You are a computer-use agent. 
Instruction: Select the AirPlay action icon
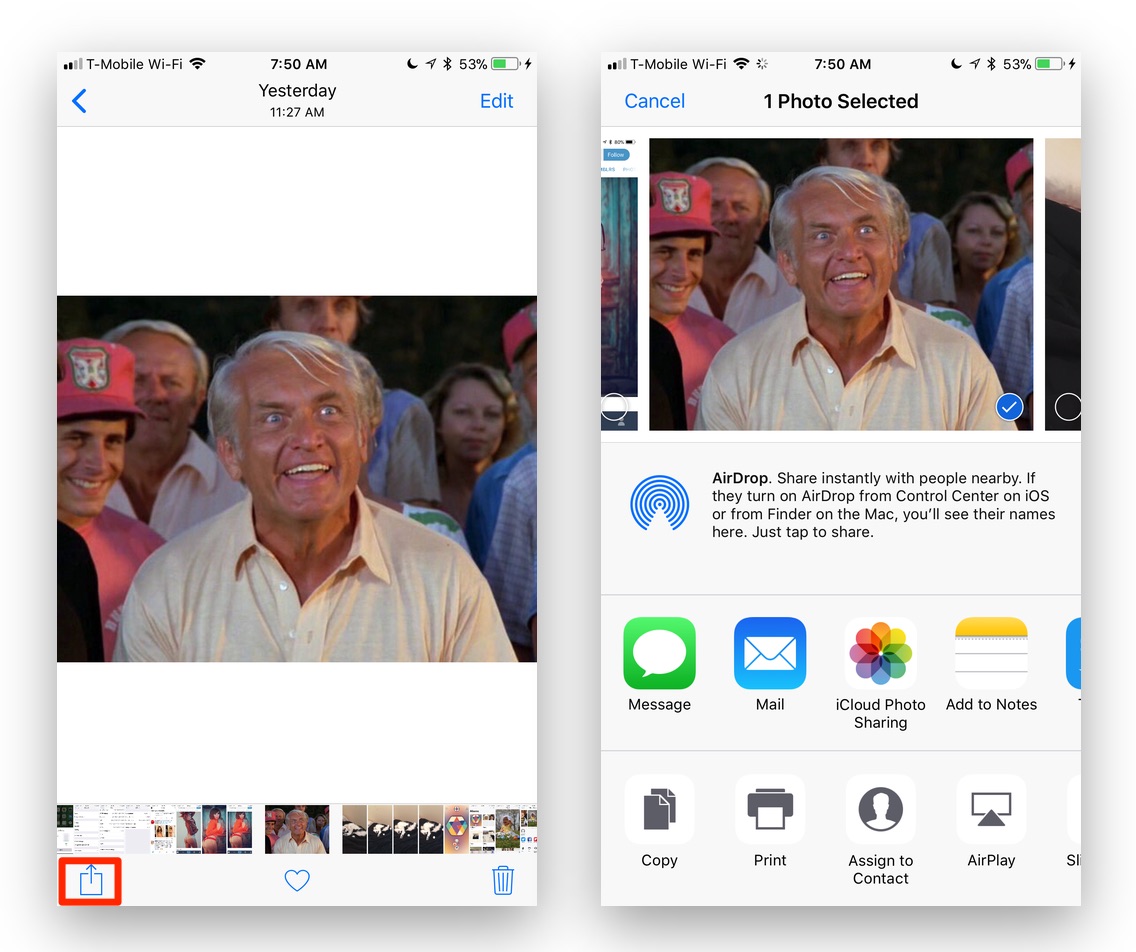pos(991,809)
